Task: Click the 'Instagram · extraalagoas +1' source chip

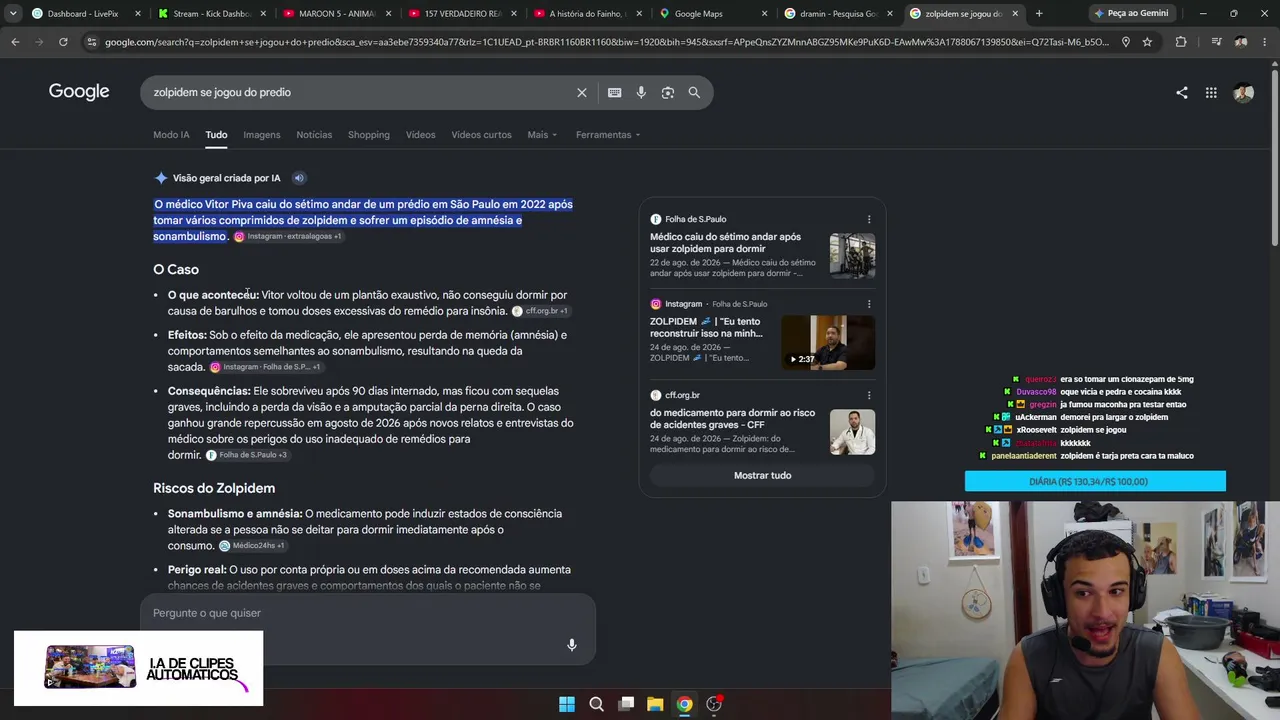Action: 288,237
